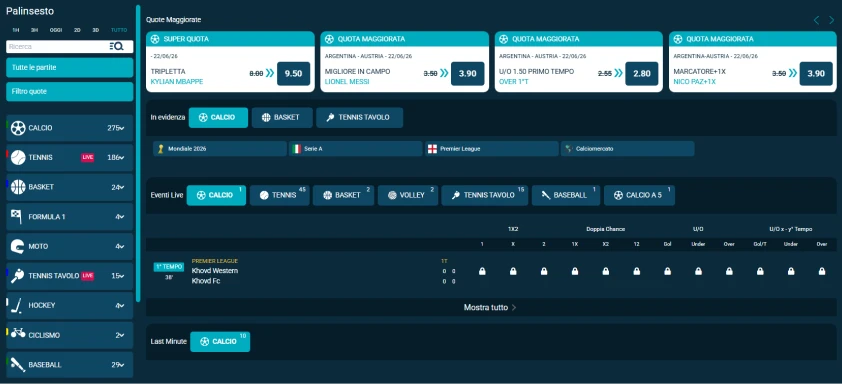This screenshot has width=842, height=384.
Task: Select In evidenza Calcio tab
Action: 218,118
